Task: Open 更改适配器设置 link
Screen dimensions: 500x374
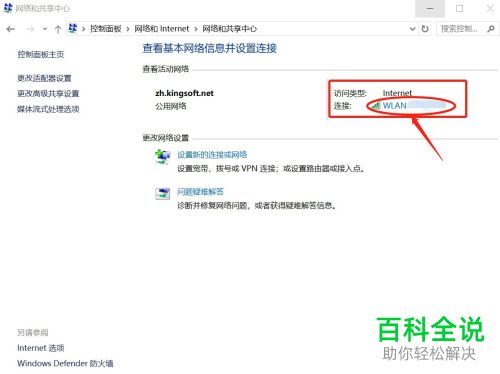Action: pos(44,78)
